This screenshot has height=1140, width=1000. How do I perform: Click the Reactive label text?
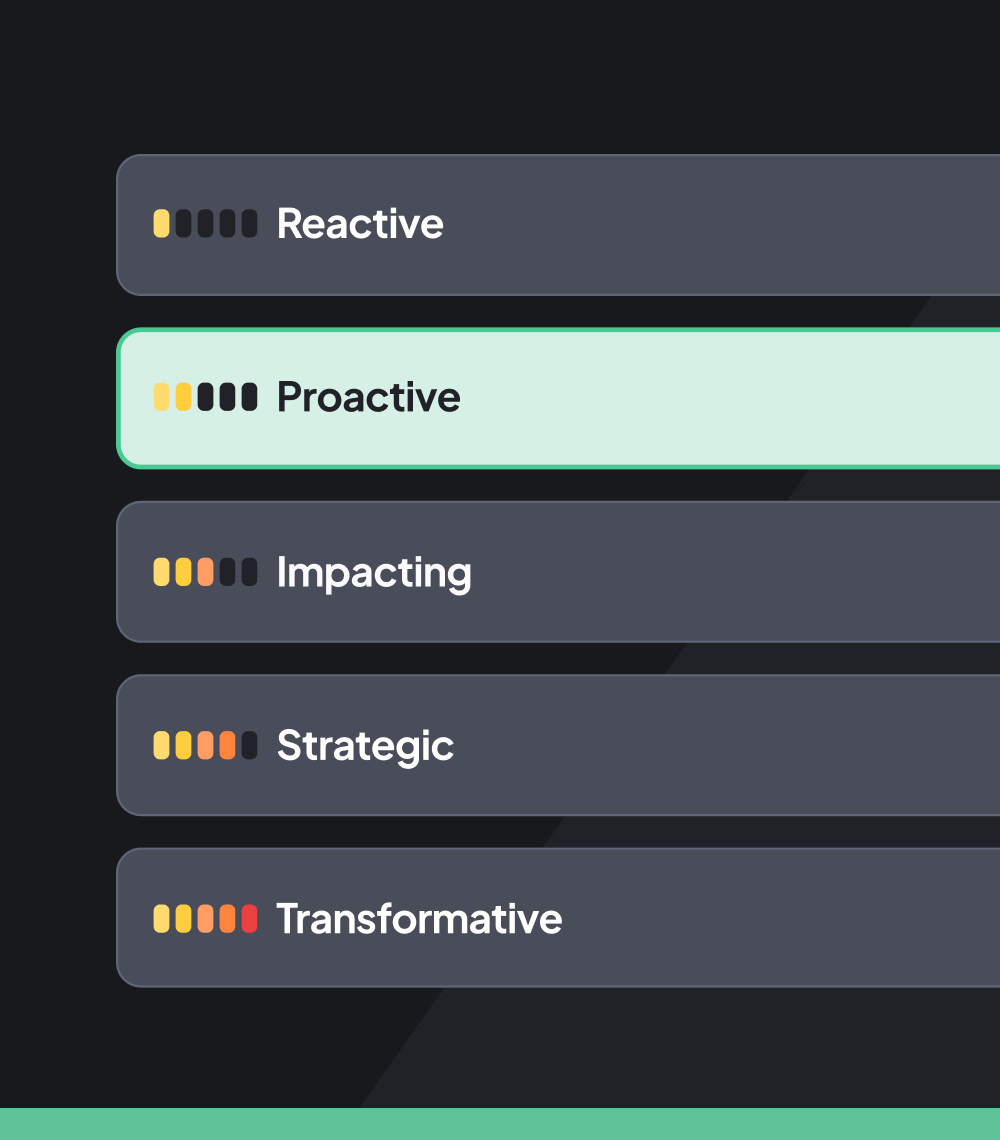pyautogui.click(x=360, y=224)
